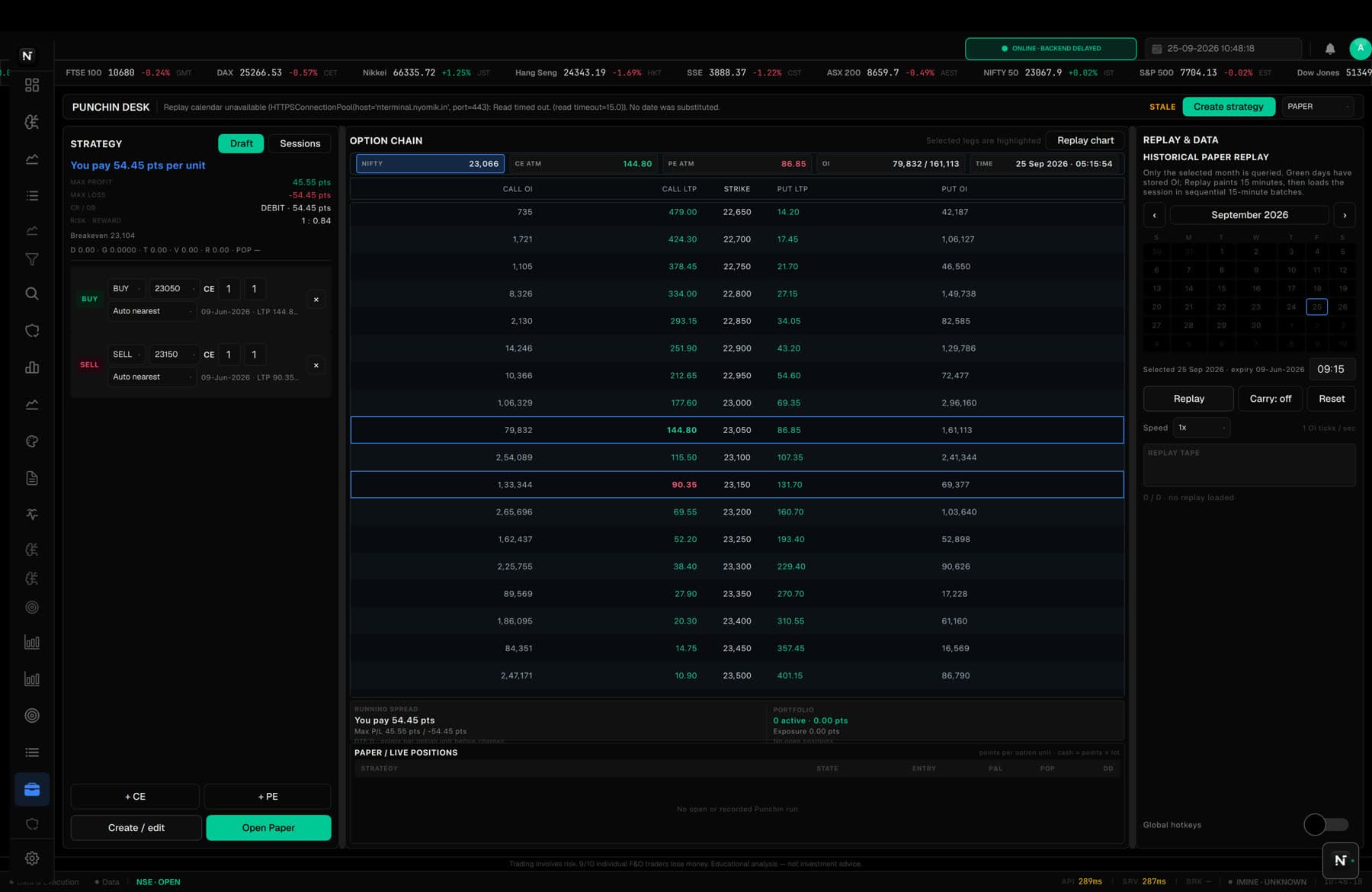The width and height of the screenshot is (1372, 892).
Task: Click the green Open Paper button
Action: tap(268, 828)
